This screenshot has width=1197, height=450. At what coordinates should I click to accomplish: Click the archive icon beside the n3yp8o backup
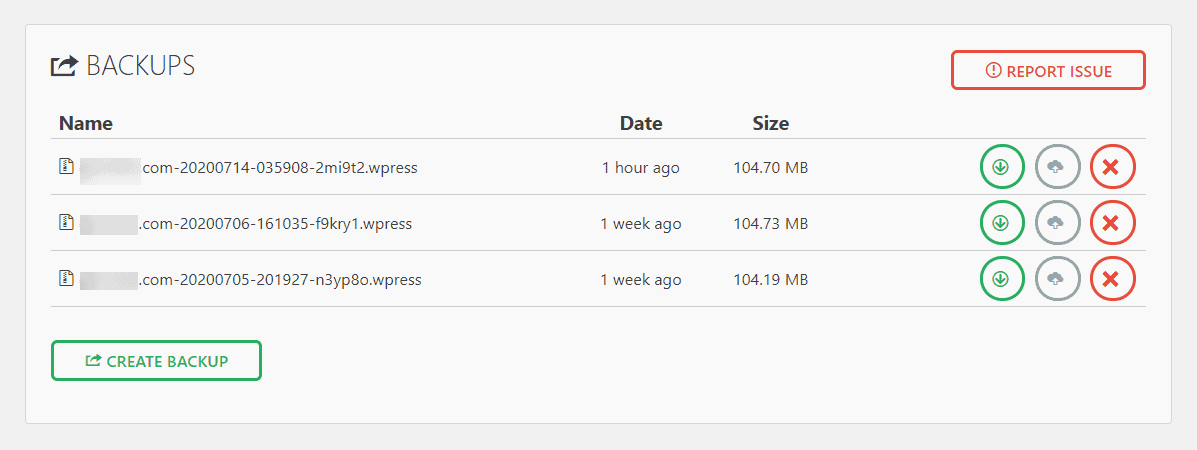pos(65,279)
